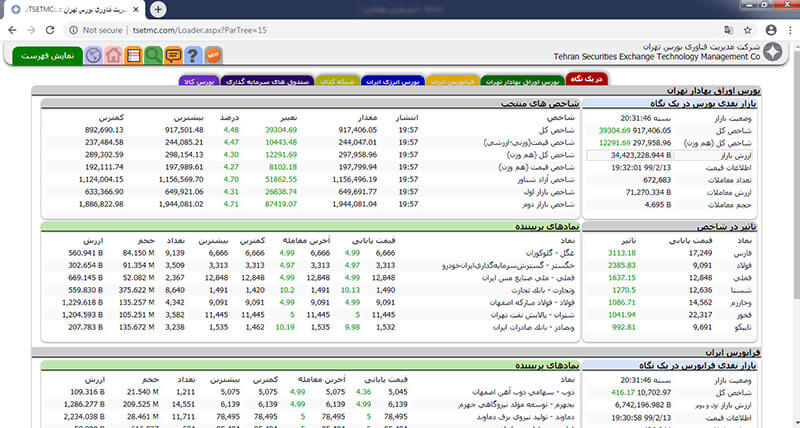Open فخوز in index effect table

point(744,315)
